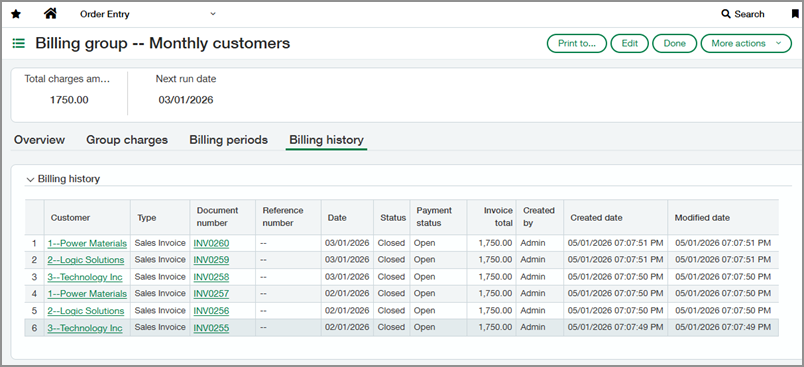Open invoice INV0258 link

coord(211,277)
